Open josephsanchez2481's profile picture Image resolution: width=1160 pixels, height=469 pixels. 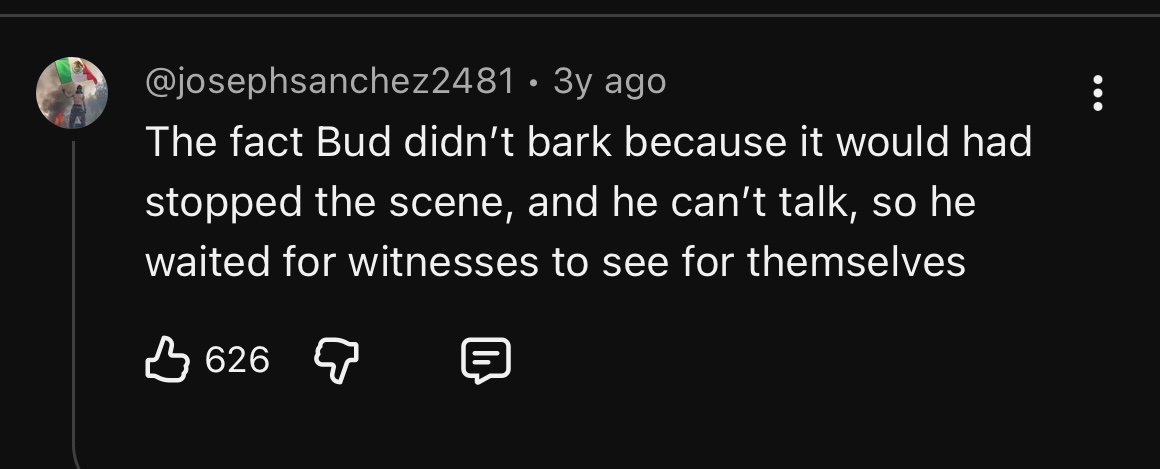(72, 93)
